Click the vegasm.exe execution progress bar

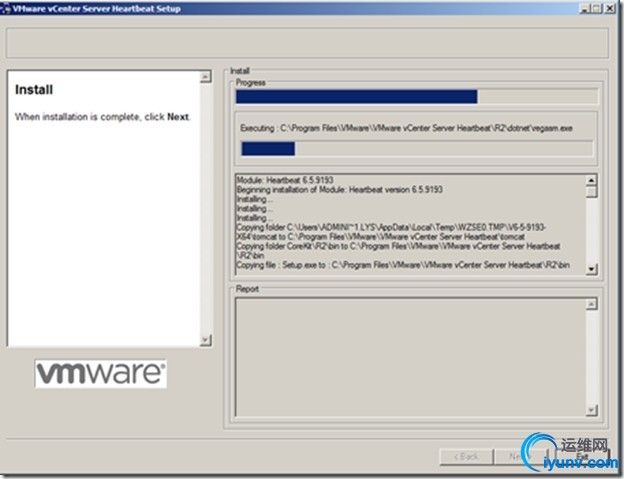pyautogui.click(x=417, y=148)
